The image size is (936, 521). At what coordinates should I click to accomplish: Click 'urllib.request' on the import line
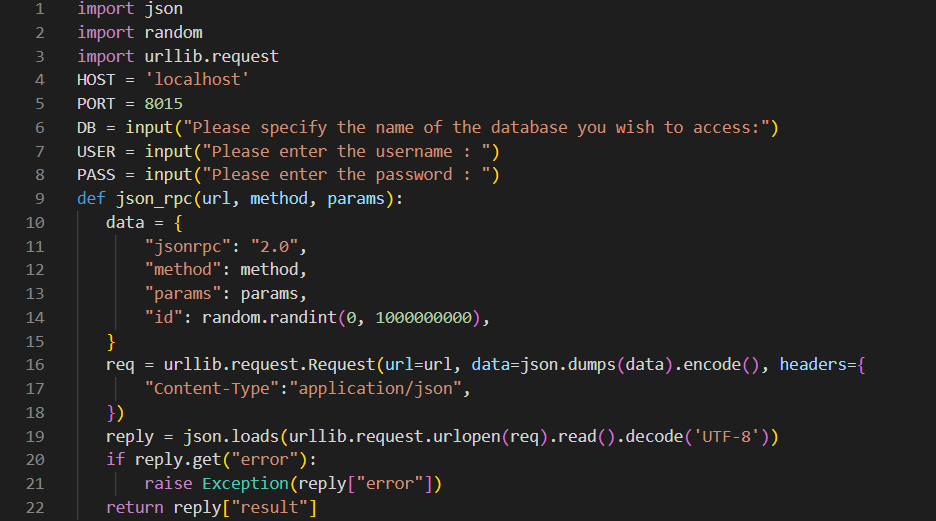pyautogui.click(x=211, y=56)
